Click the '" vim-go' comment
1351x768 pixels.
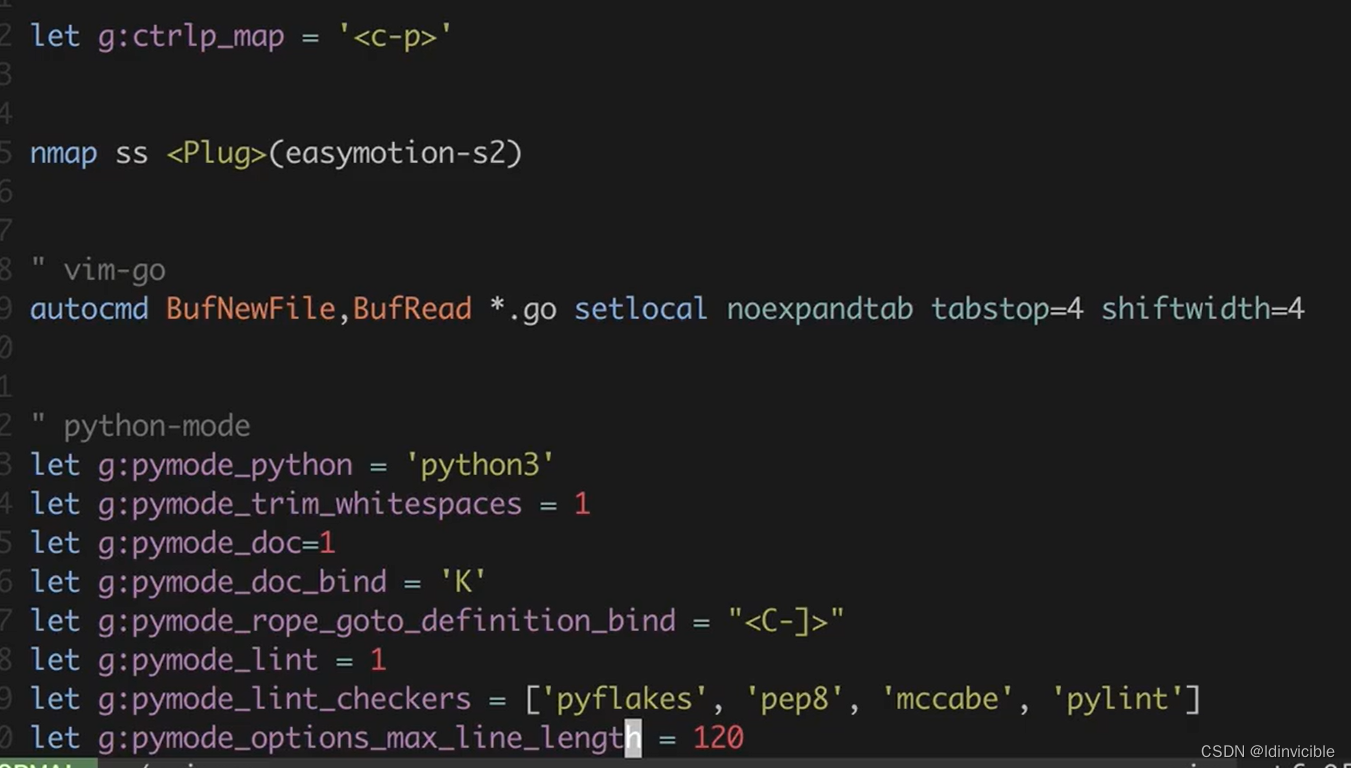point(98,270)
